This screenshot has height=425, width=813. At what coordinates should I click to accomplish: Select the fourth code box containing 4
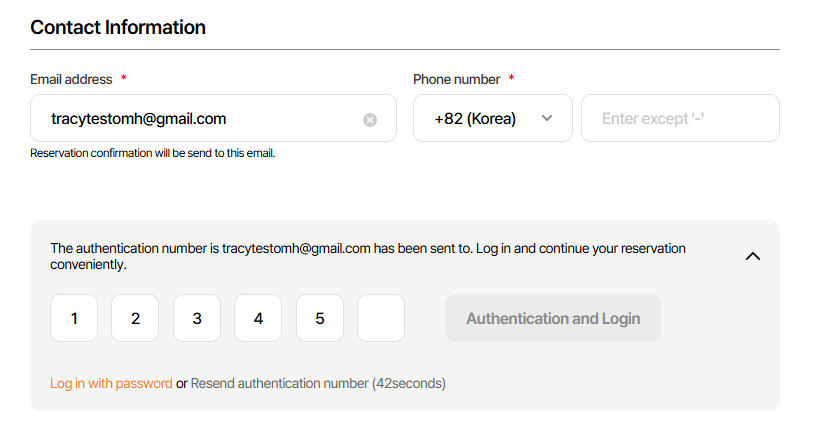tap(258, 319)
